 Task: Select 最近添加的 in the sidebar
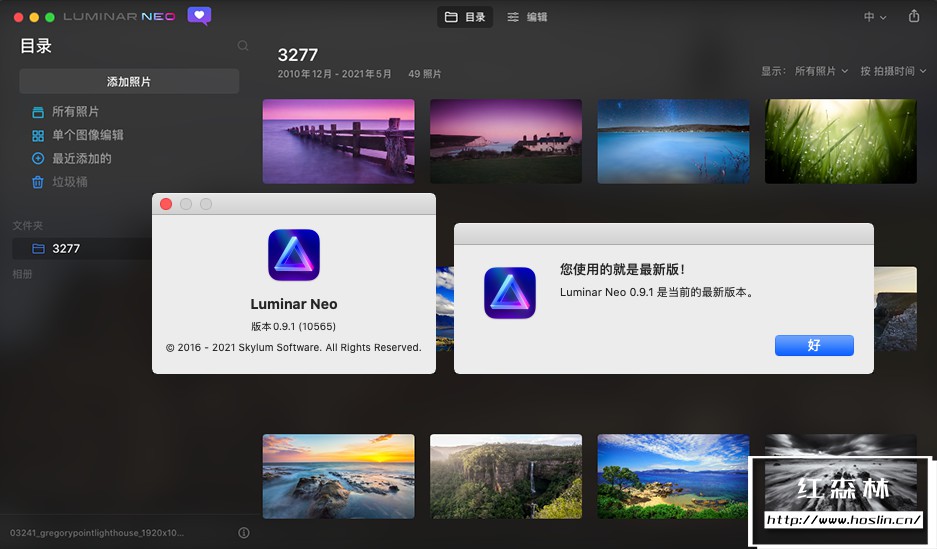82,158
